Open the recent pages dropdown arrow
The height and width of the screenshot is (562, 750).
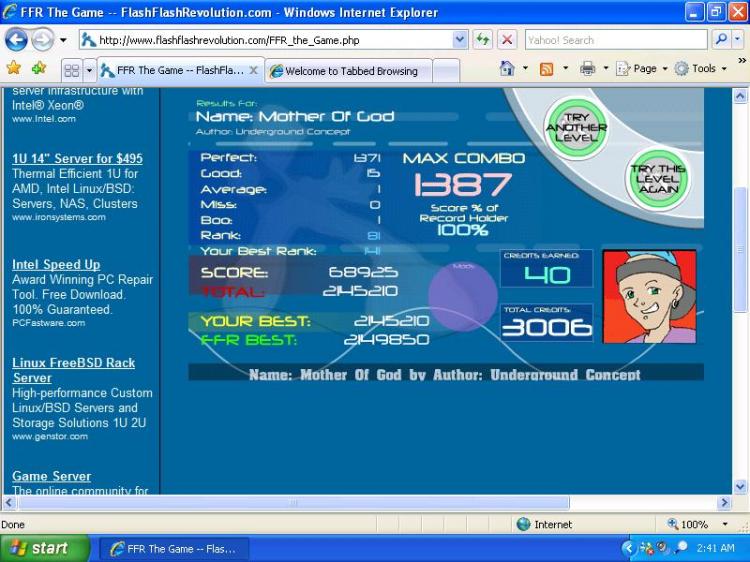(x=63, y=40)
